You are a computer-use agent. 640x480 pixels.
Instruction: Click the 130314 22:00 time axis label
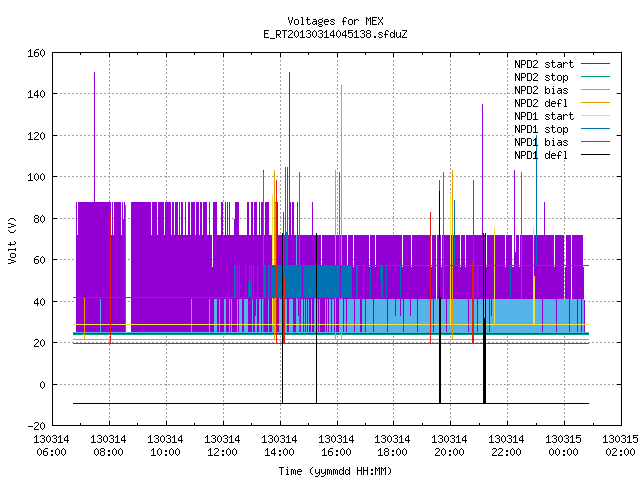tap(507, 446)
